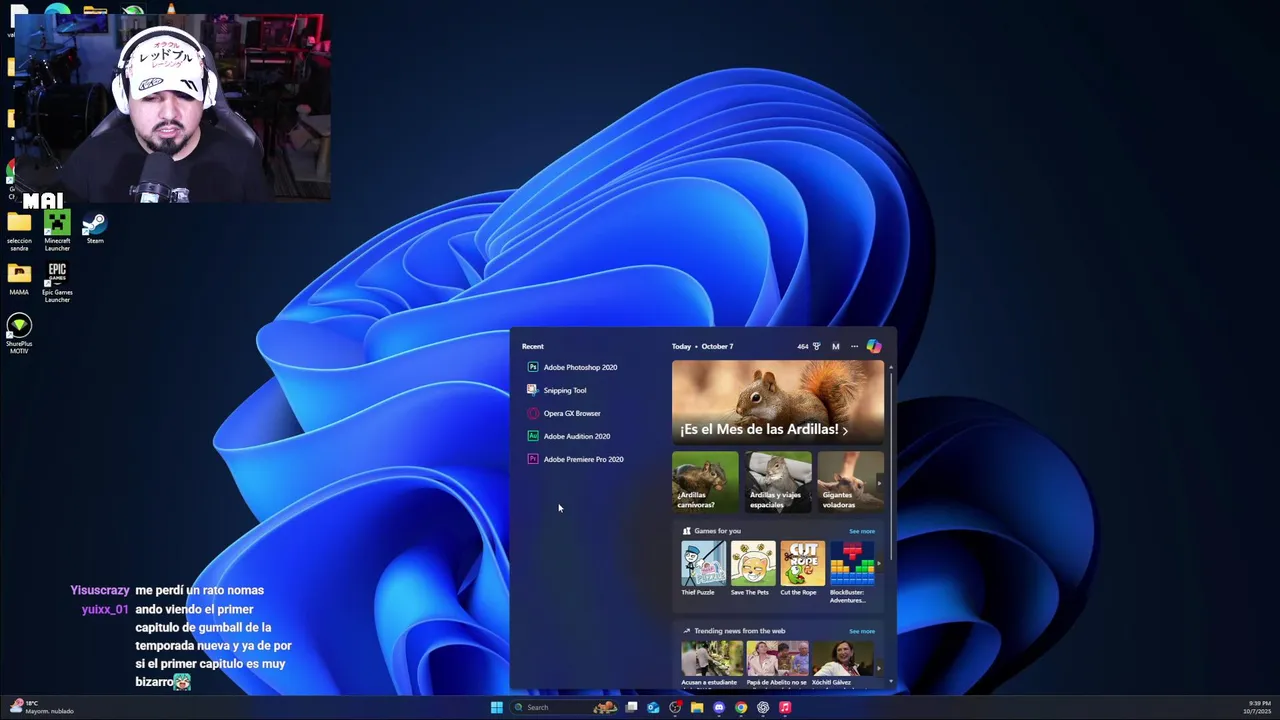
Task: Click See more beside Games for you
Action: 862,531
